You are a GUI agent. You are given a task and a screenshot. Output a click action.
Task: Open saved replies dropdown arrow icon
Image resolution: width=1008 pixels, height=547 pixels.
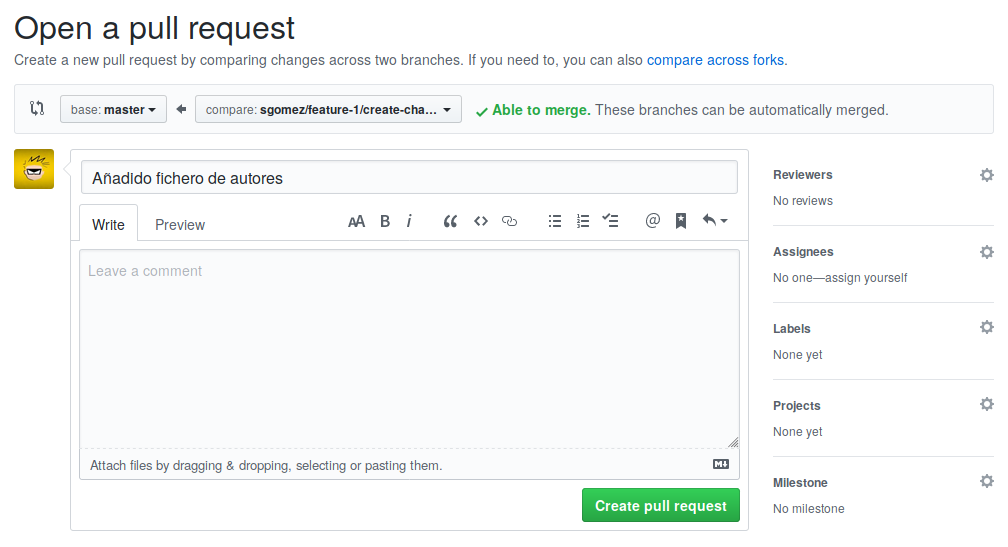point(714,221)
